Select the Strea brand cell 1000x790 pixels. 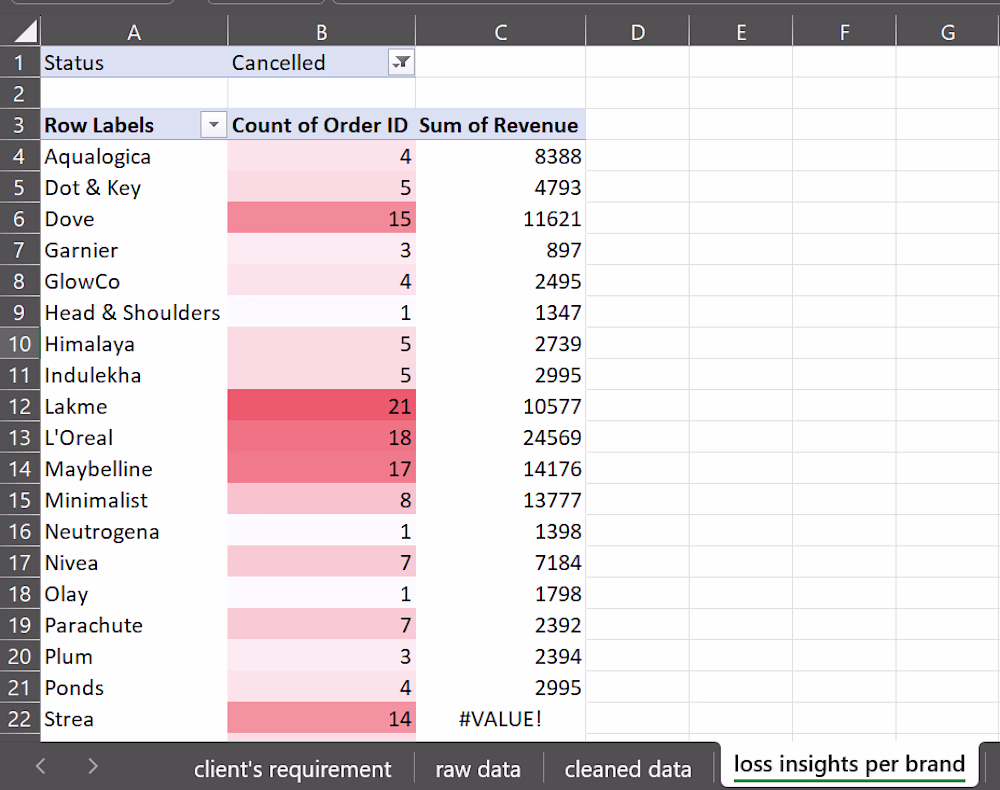point(134,719)
